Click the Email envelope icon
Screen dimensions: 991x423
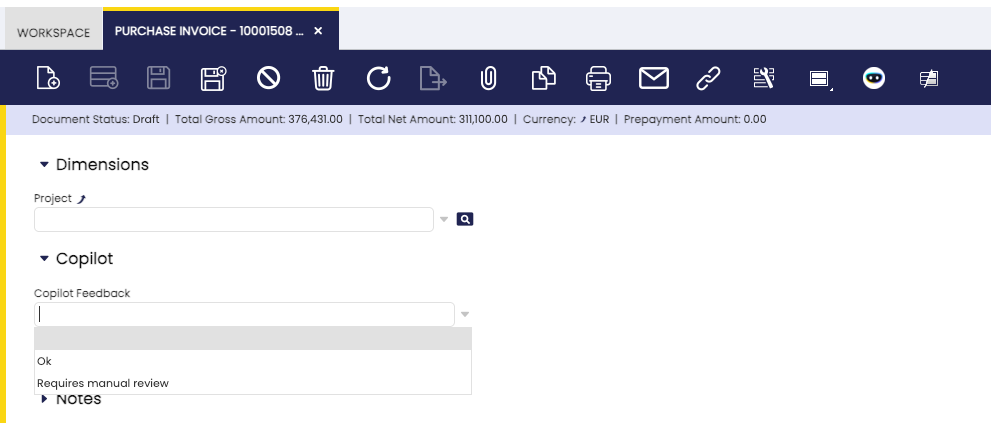tap(653, 78)
